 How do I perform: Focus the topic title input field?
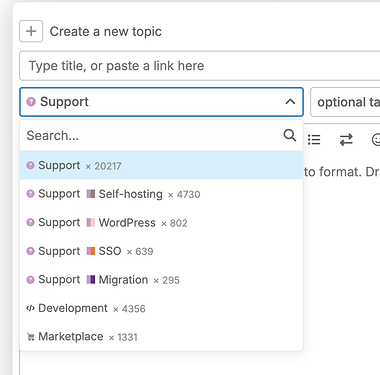(x=200, y=66)
